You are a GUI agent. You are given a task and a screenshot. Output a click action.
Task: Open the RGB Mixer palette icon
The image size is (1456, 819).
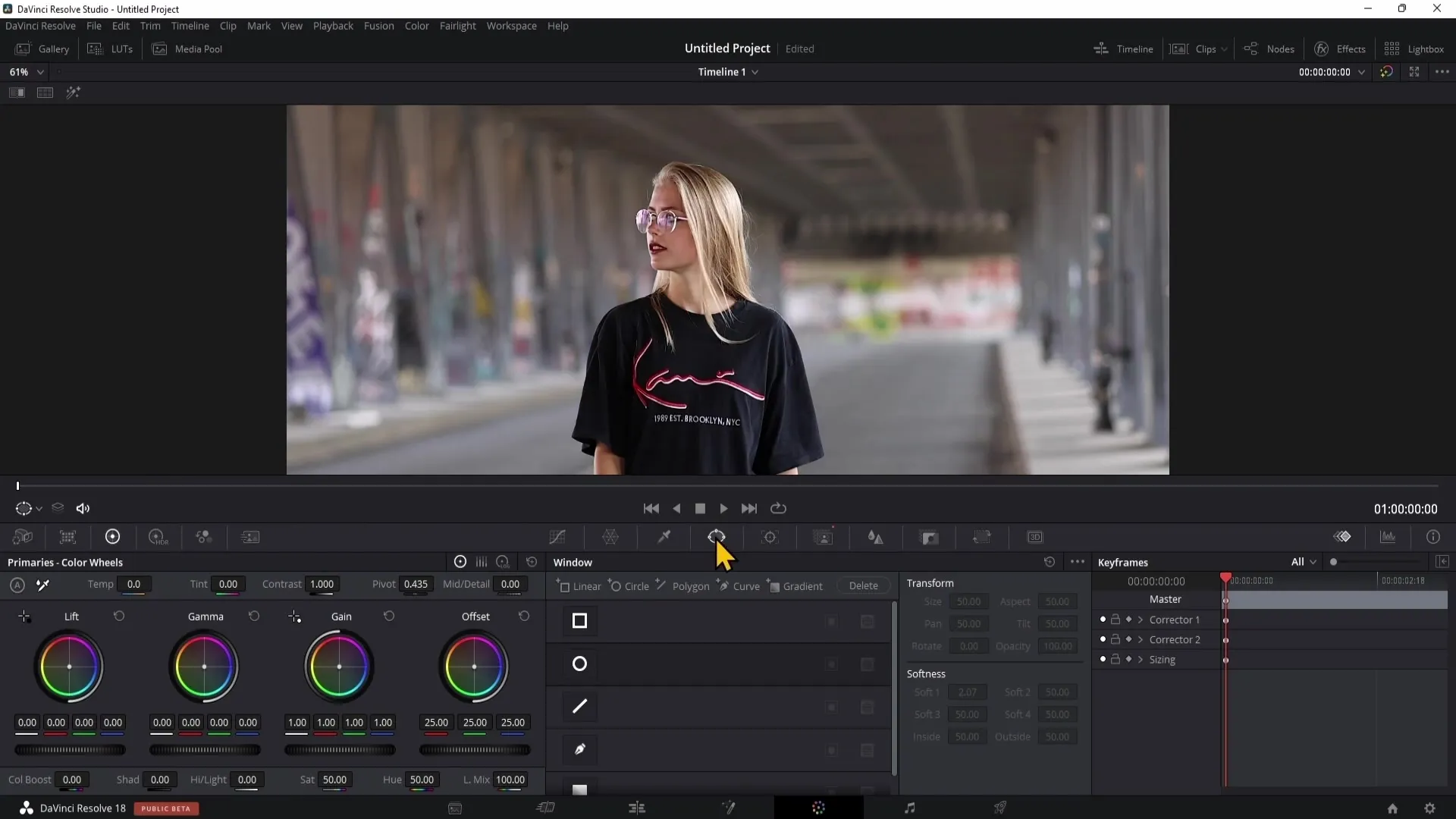[x=203, y=537]
